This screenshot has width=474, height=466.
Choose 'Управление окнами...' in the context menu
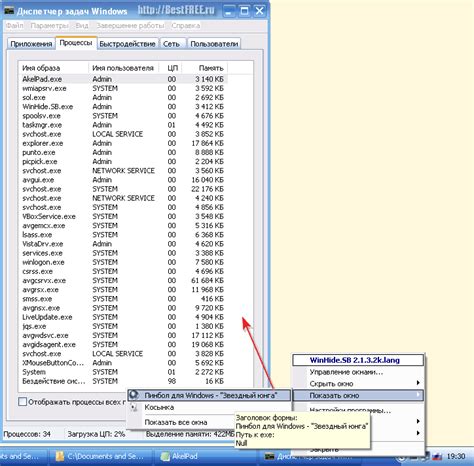[358, 372]
